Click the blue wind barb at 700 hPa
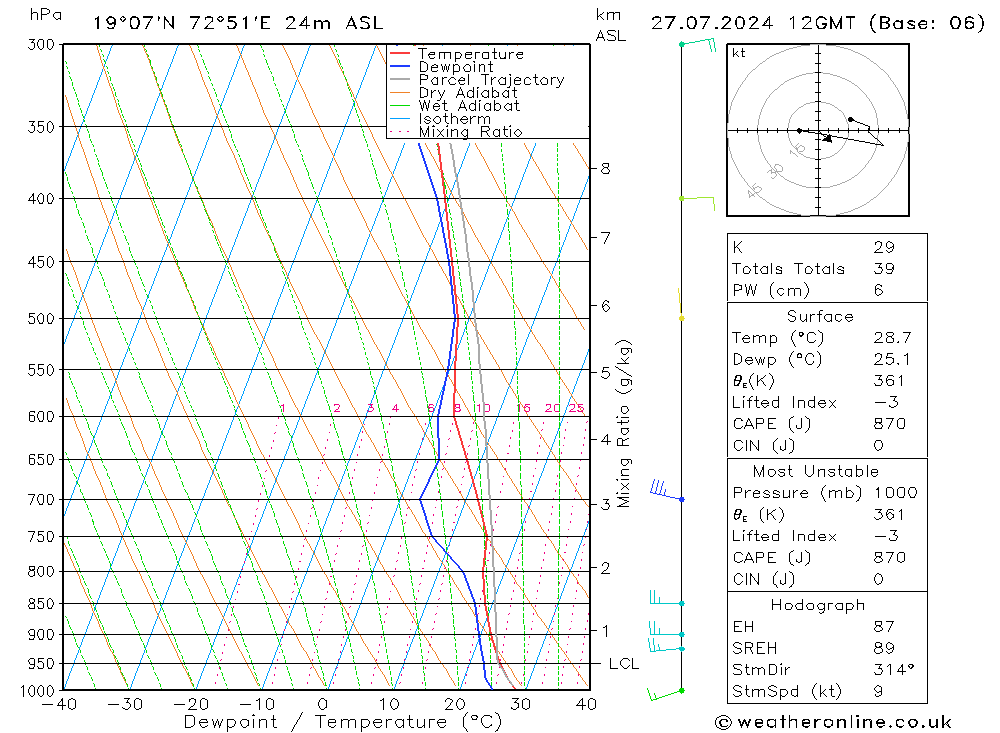 [x=666, y=491]
